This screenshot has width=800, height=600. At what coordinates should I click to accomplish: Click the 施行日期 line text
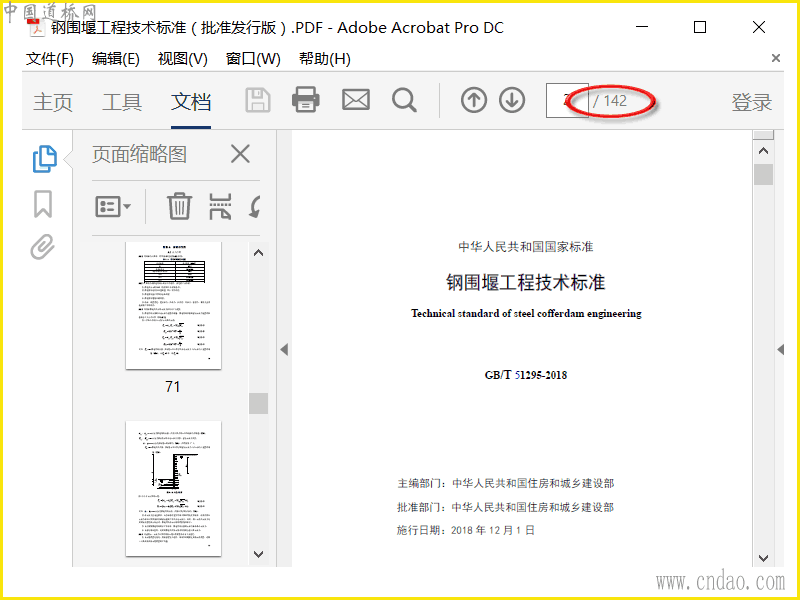(465, 530)
